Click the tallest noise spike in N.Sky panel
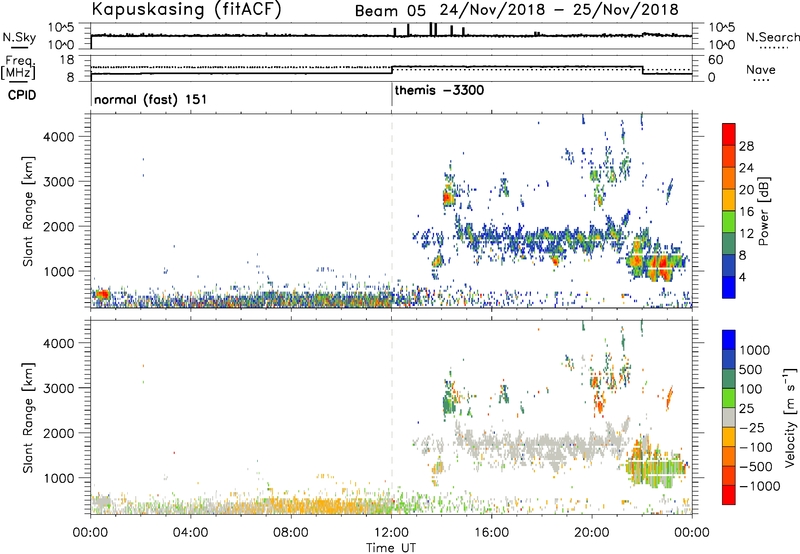Viewport: 800px width, 554px height. pos(432,29)
